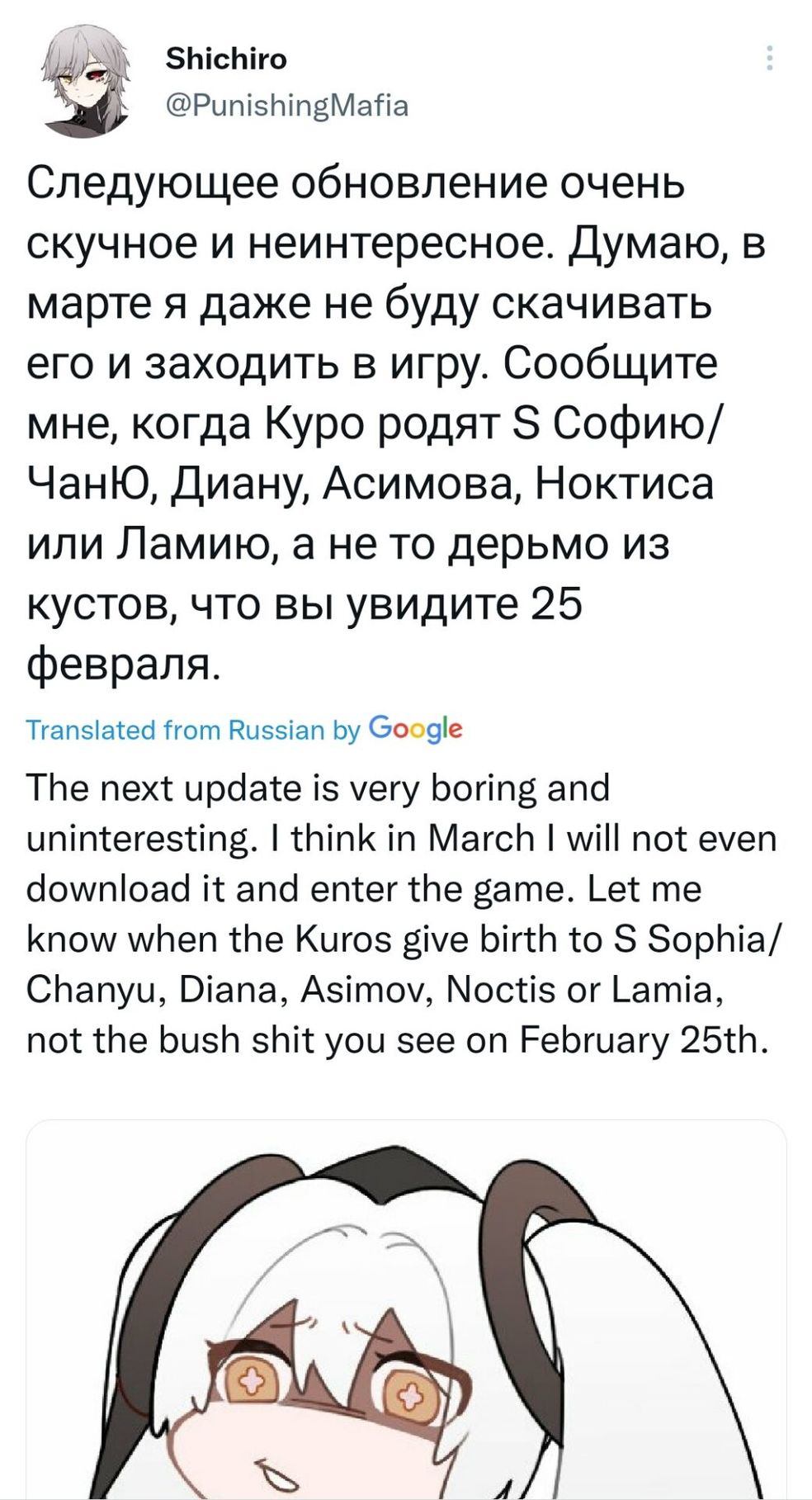Click the word "uninteresting" in the translation
This screenshot has height=1500, width=812.
click(x=139, y=840)
